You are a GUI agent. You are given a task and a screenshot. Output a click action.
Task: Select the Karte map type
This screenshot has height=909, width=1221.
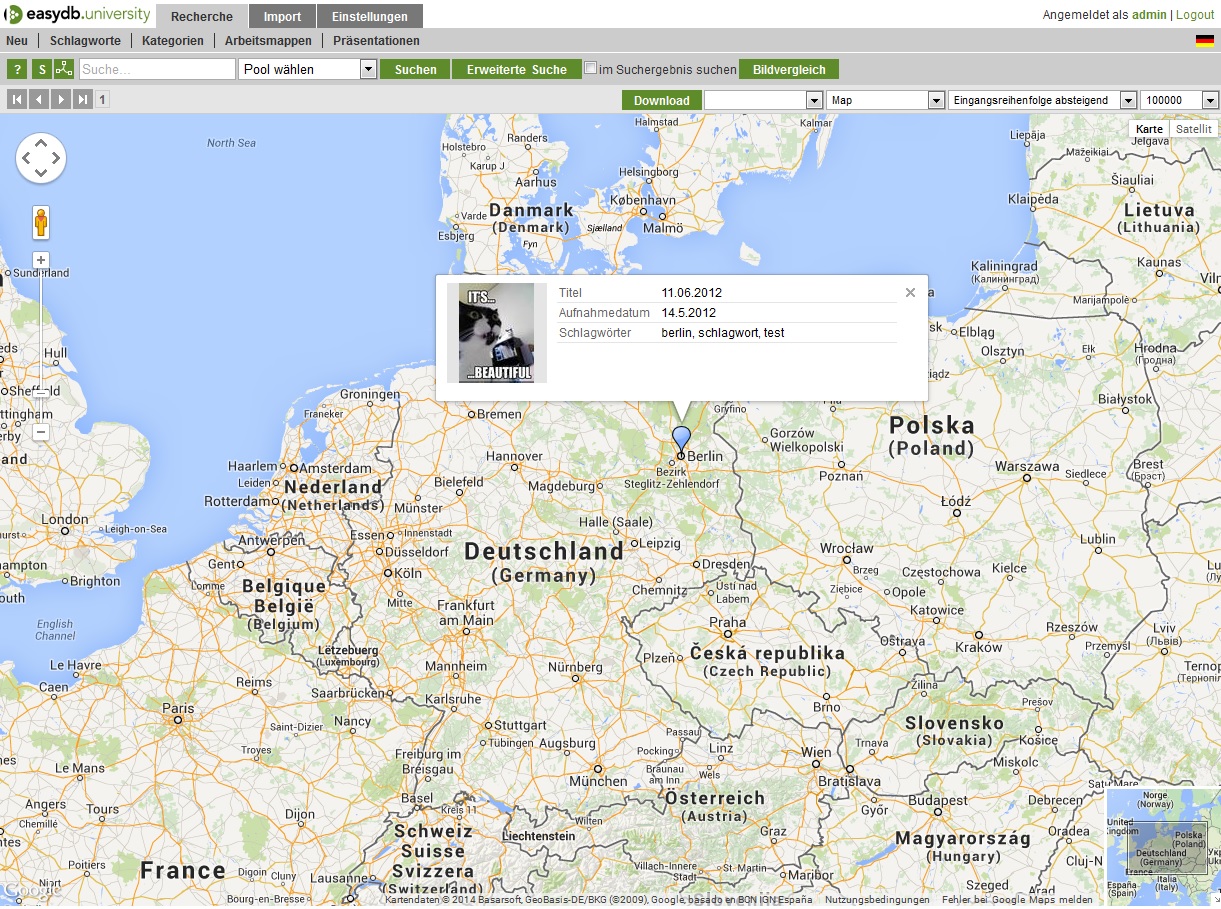point(1149,129)
